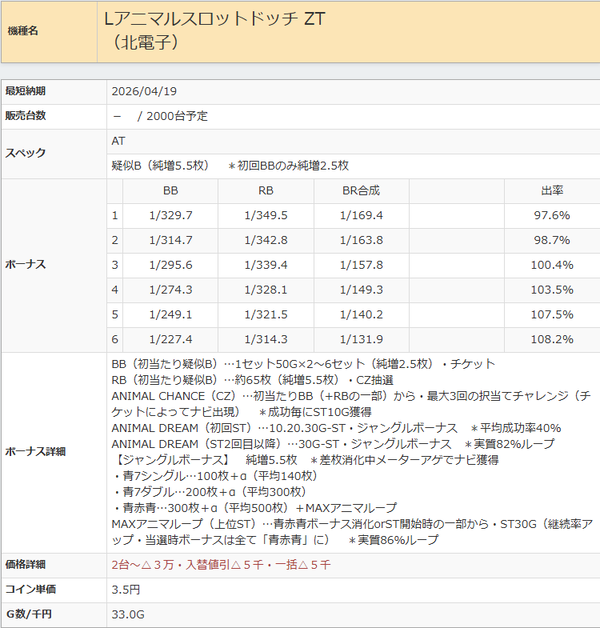Click the 販売台数 row label
Screen dimensions: 600x628
25,116
